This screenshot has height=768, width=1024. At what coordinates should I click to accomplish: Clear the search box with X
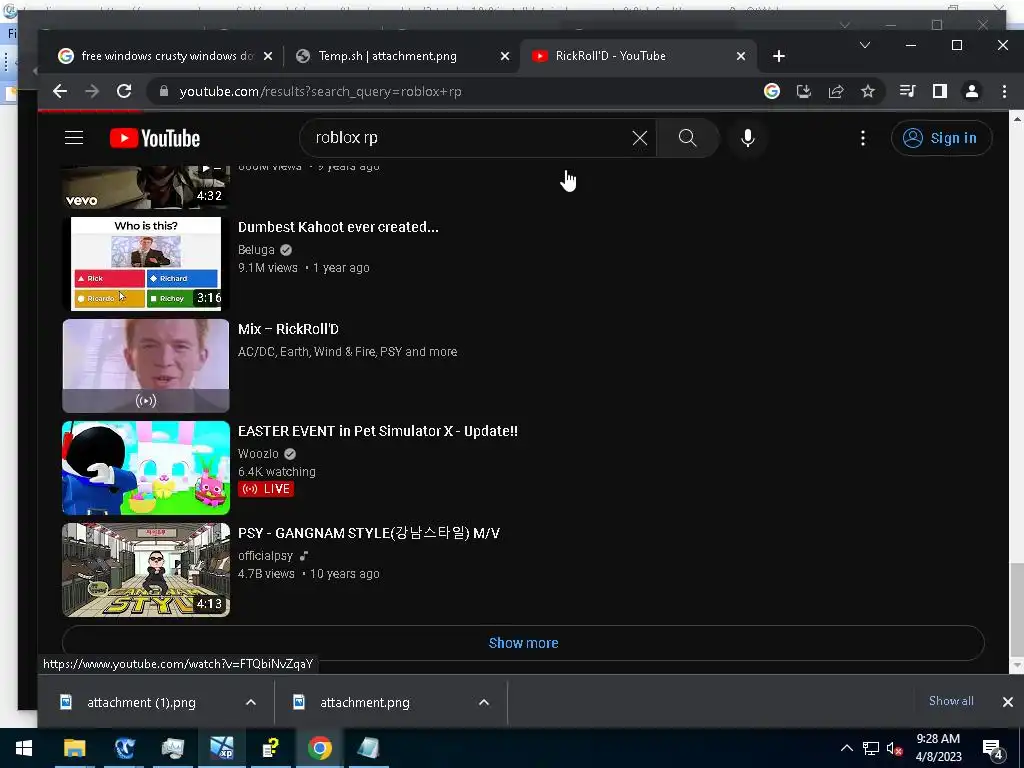point(639,138)
